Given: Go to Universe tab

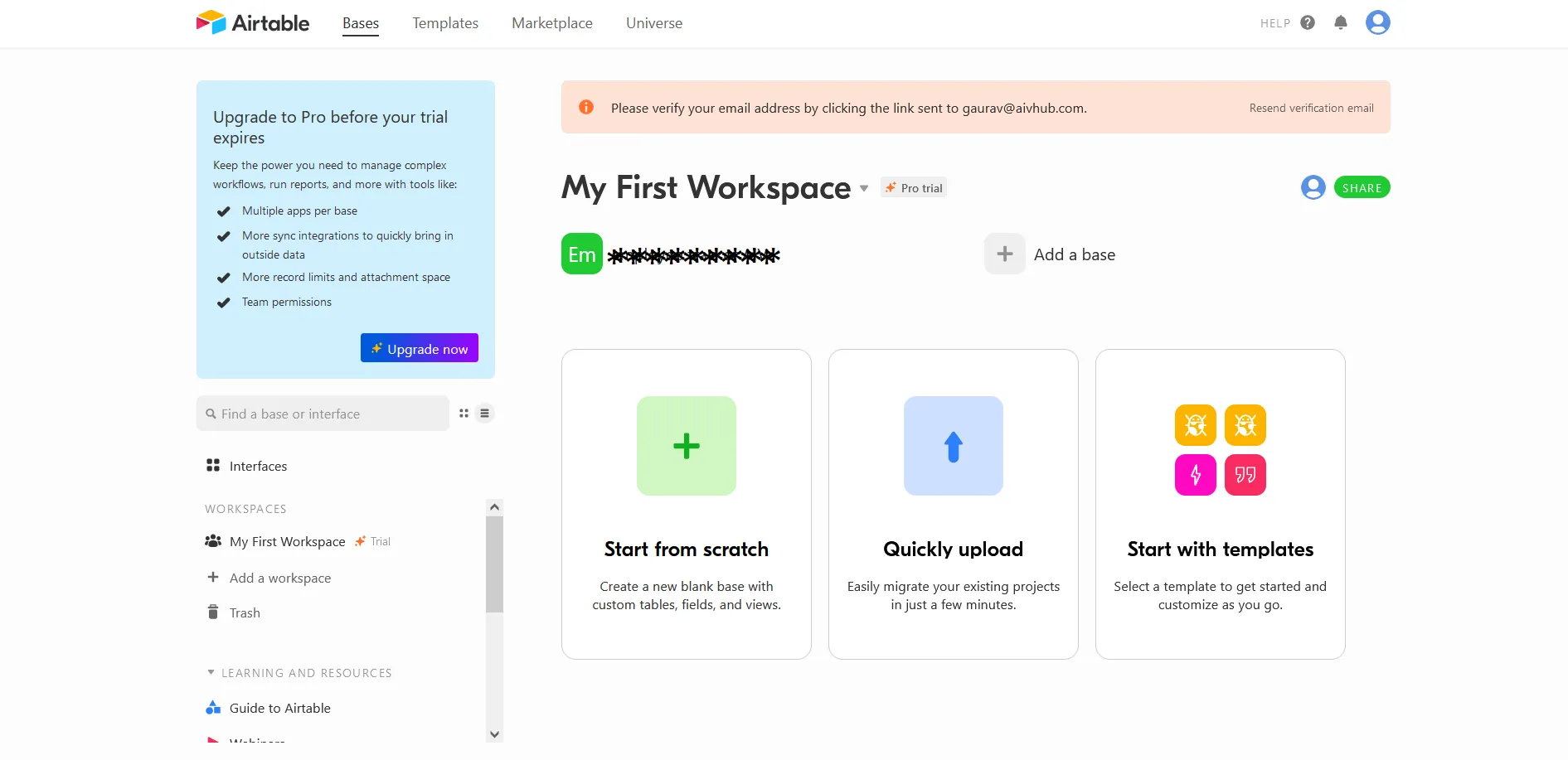Looking at the screenshot, I should [x=654, y=23].
